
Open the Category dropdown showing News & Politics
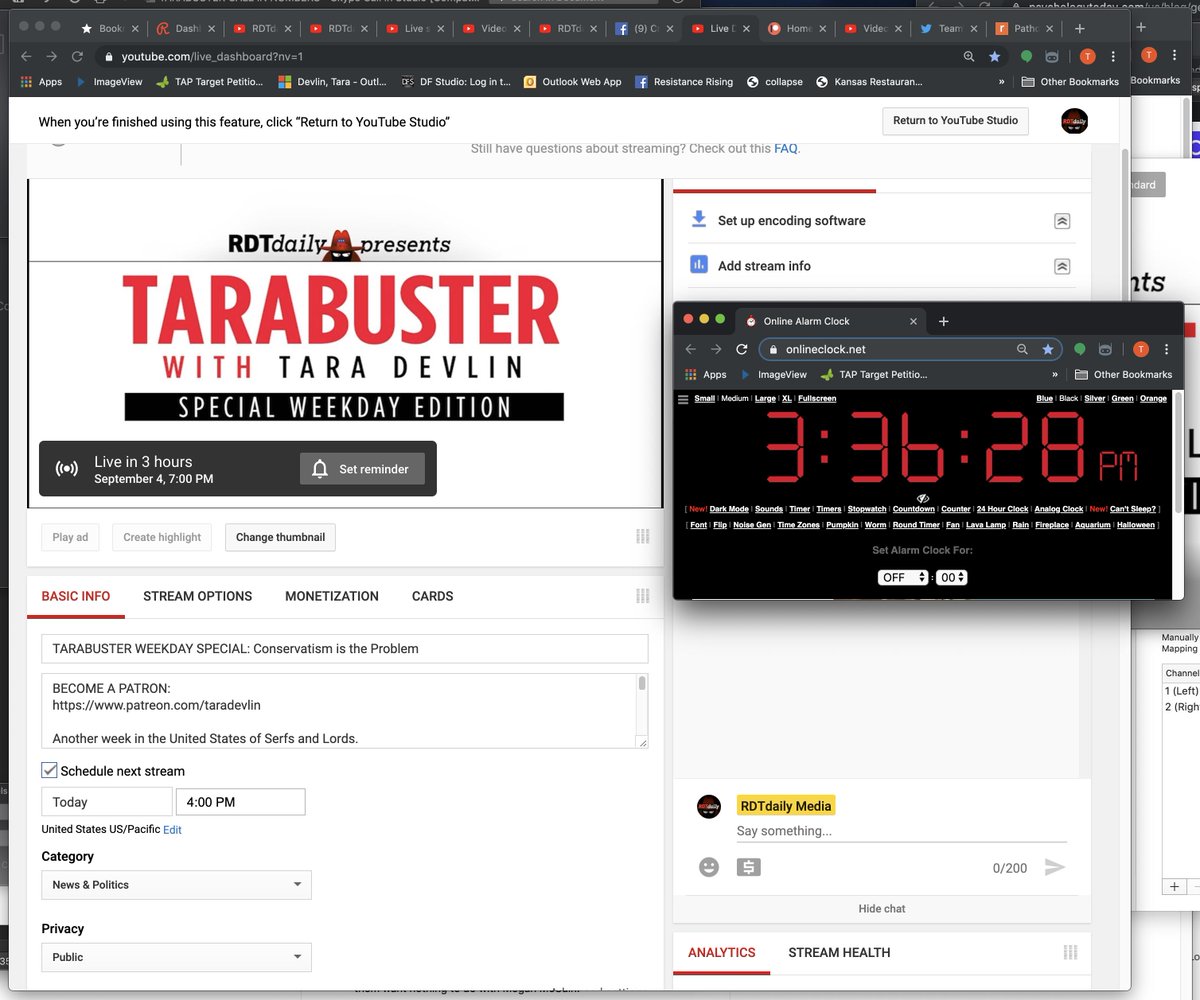[176, 885]
